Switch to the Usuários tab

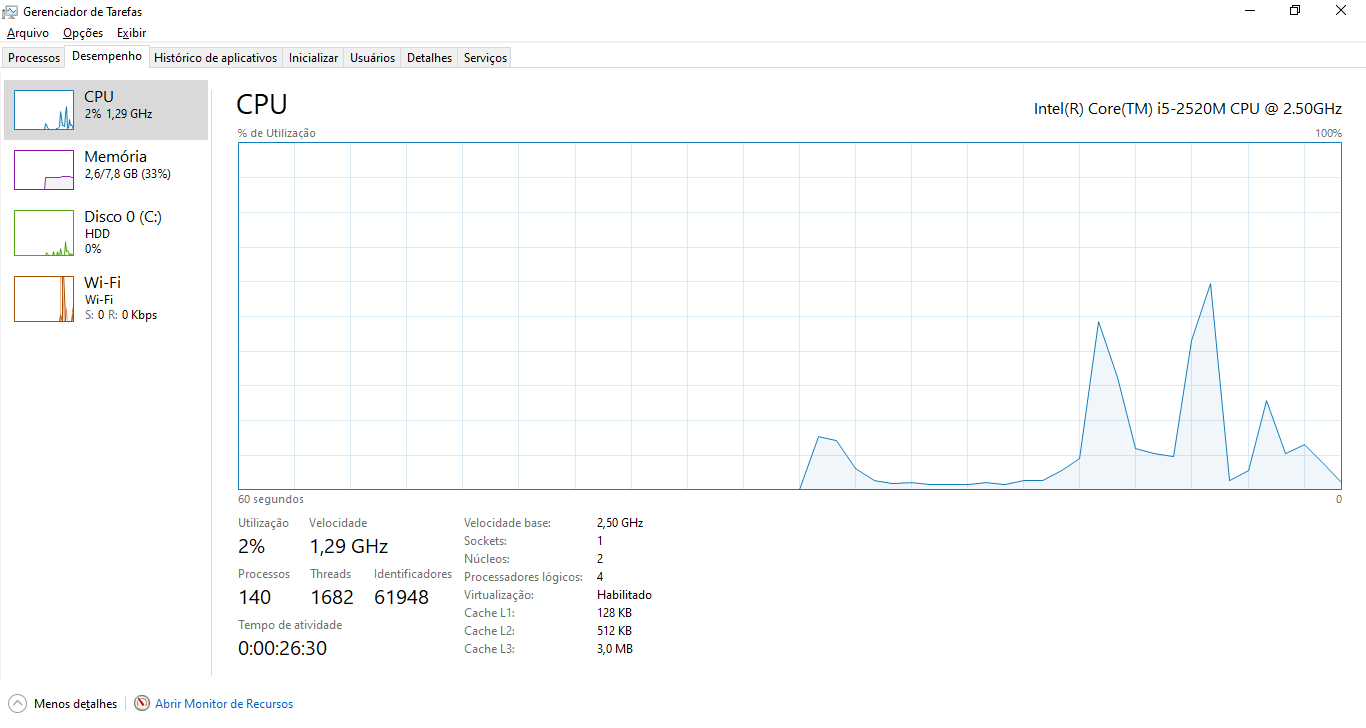(x=372, y=58)
